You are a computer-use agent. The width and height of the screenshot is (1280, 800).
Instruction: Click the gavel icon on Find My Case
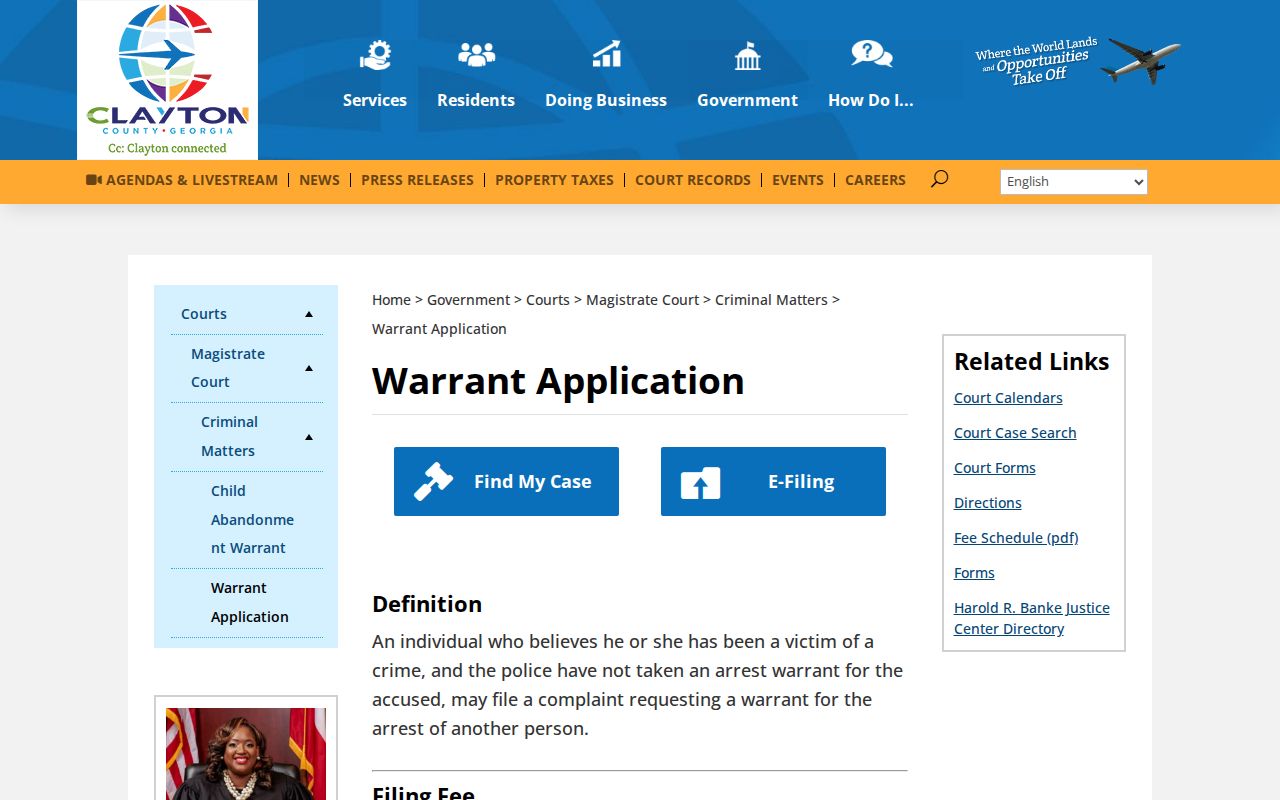tap(434, 481)
